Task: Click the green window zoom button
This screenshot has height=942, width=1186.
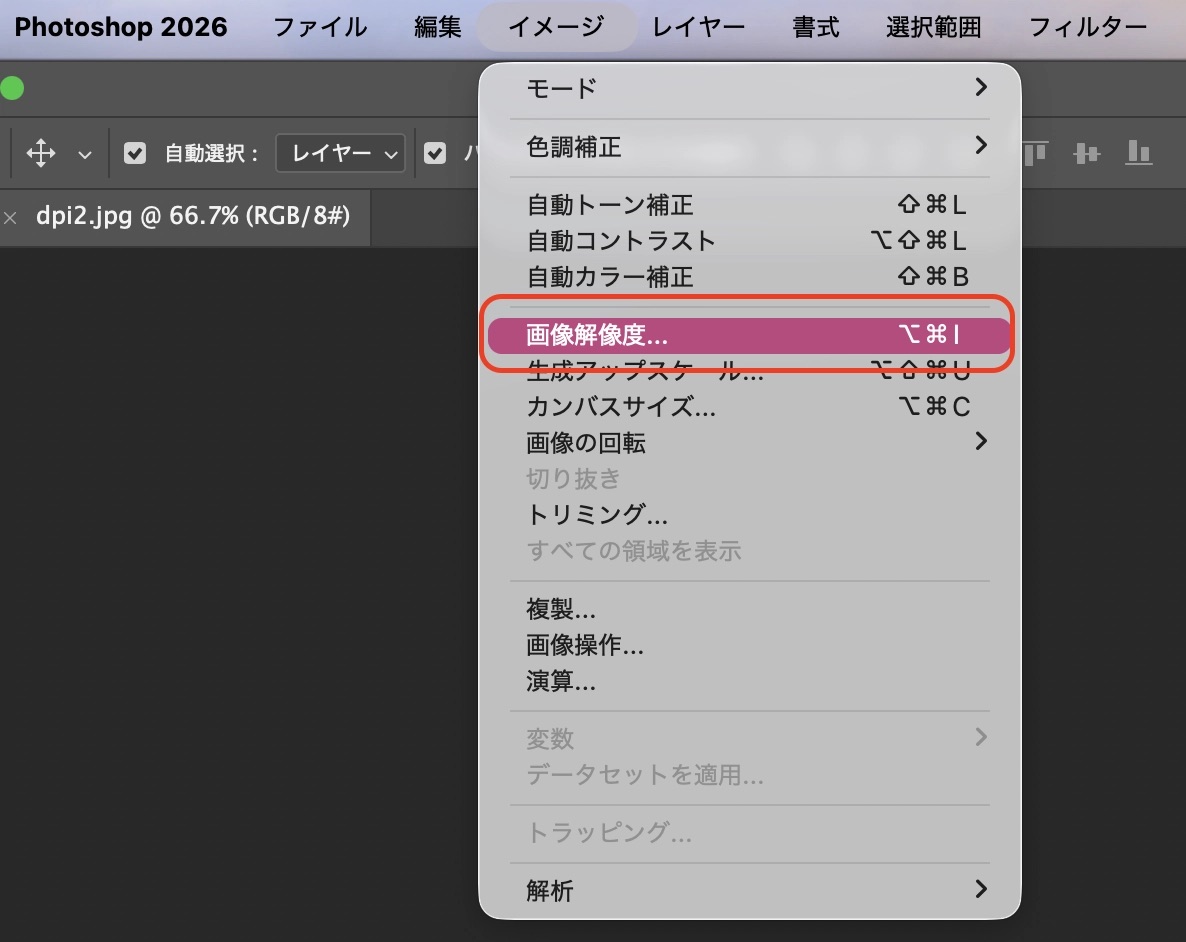Action: 12,89
